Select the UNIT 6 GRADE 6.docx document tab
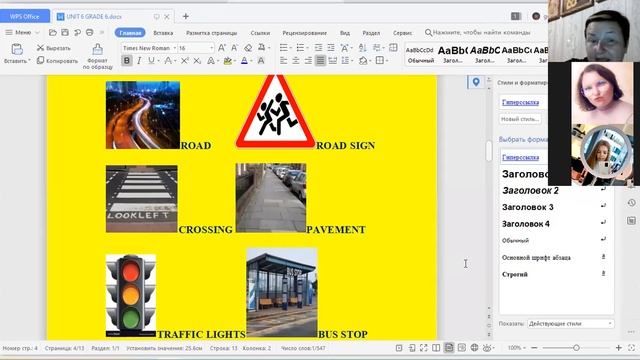 click(x=94, y=16)
